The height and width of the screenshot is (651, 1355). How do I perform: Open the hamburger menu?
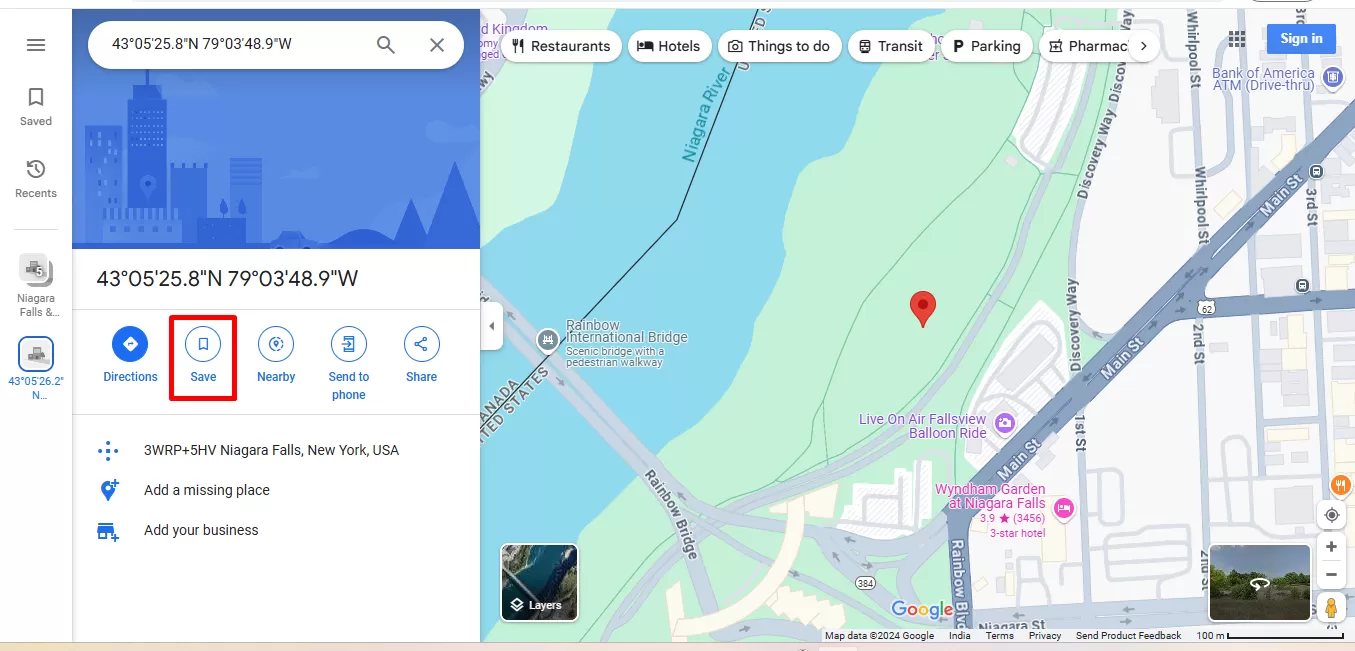coord(36,45)
